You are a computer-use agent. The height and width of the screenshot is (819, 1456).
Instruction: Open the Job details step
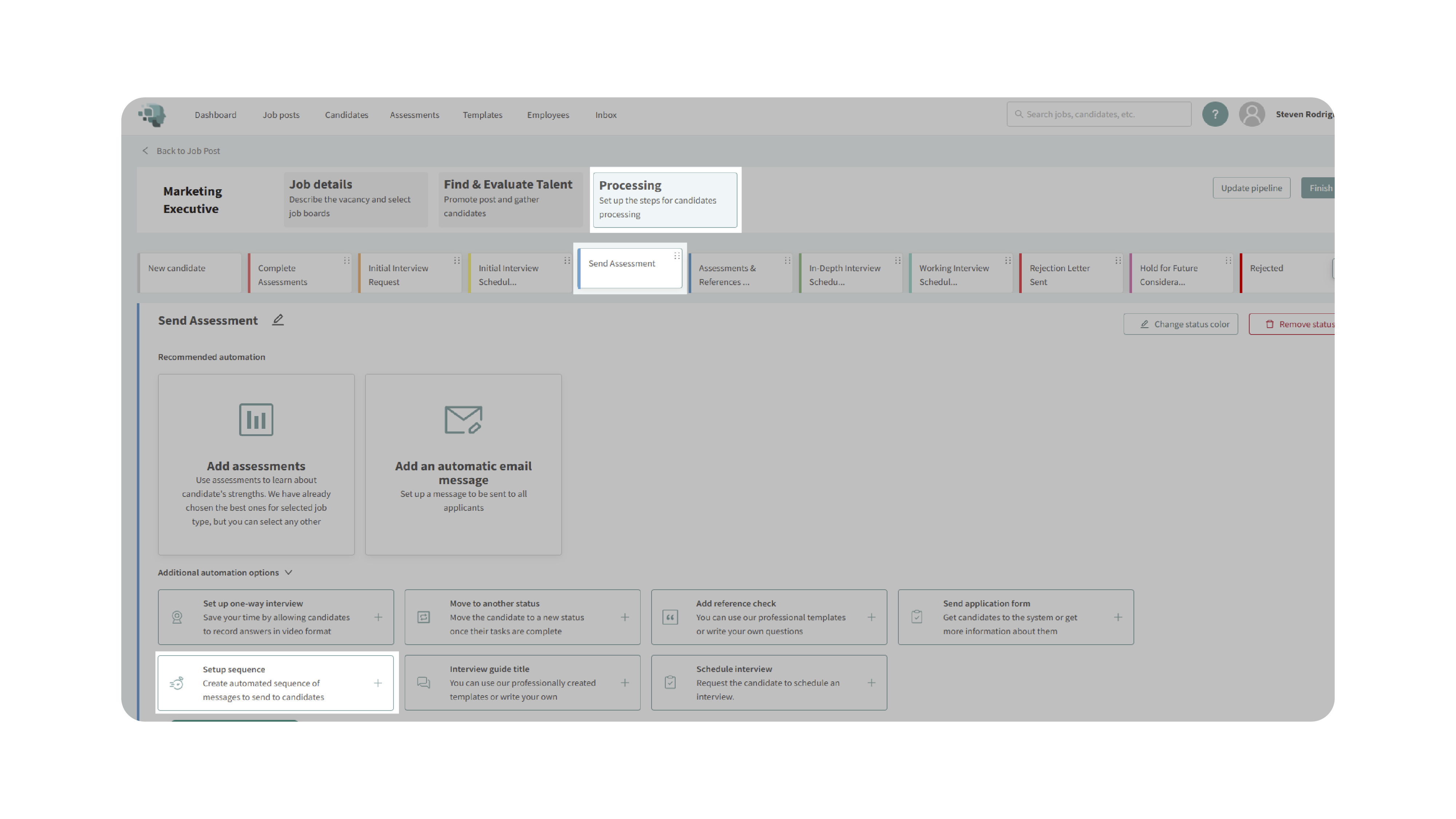point(355,199)
